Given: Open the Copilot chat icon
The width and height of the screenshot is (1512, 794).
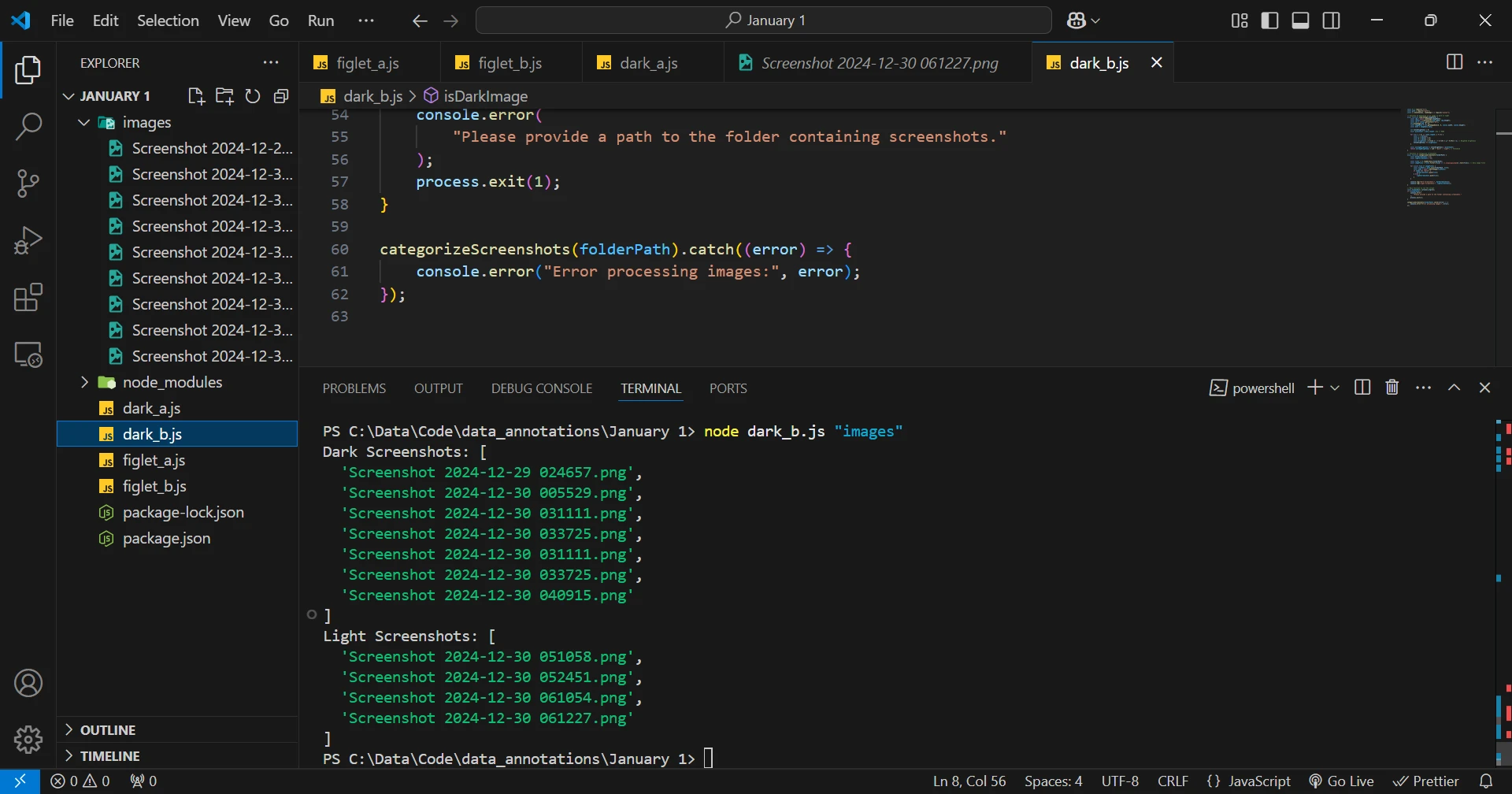Looking at the screenshot, I should 1077,20.
